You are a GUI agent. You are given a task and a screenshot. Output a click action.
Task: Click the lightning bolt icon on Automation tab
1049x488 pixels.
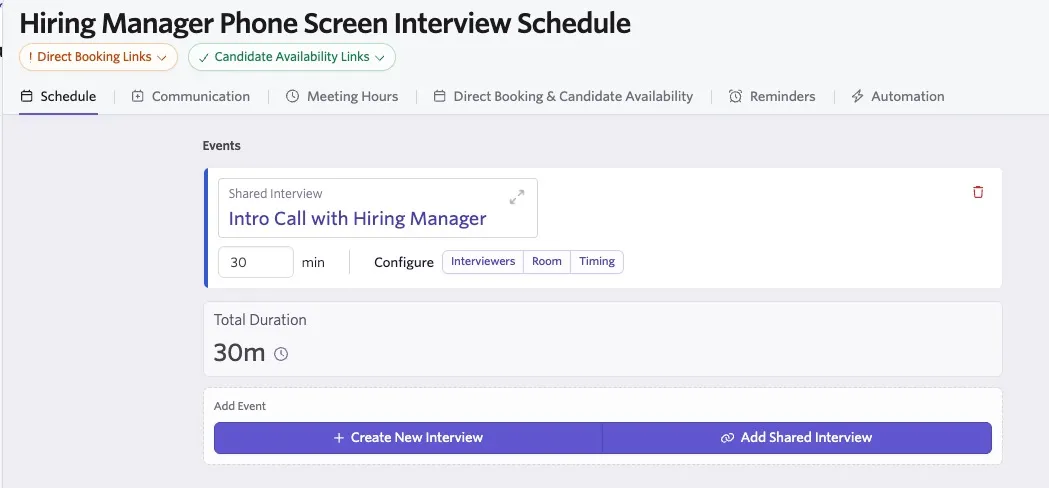point(857,96)
